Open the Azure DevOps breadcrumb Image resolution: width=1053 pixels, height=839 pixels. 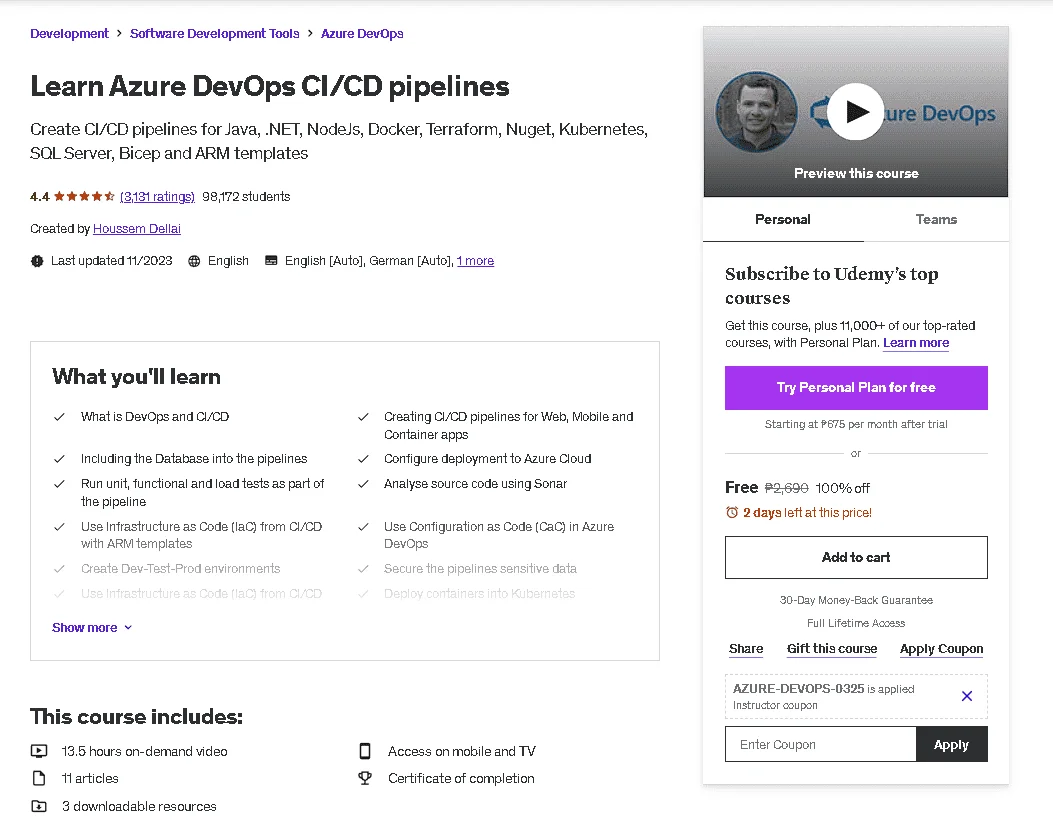click(362, 34)
